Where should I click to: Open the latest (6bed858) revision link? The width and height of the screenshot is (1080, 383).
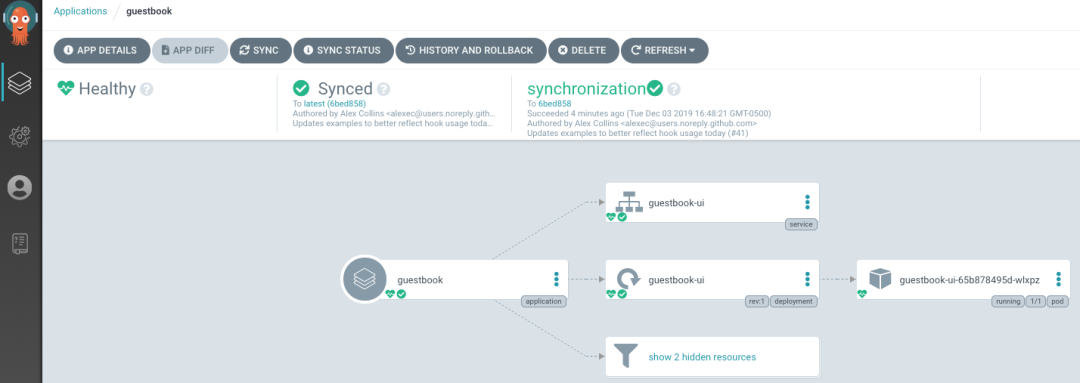(335, 103)
